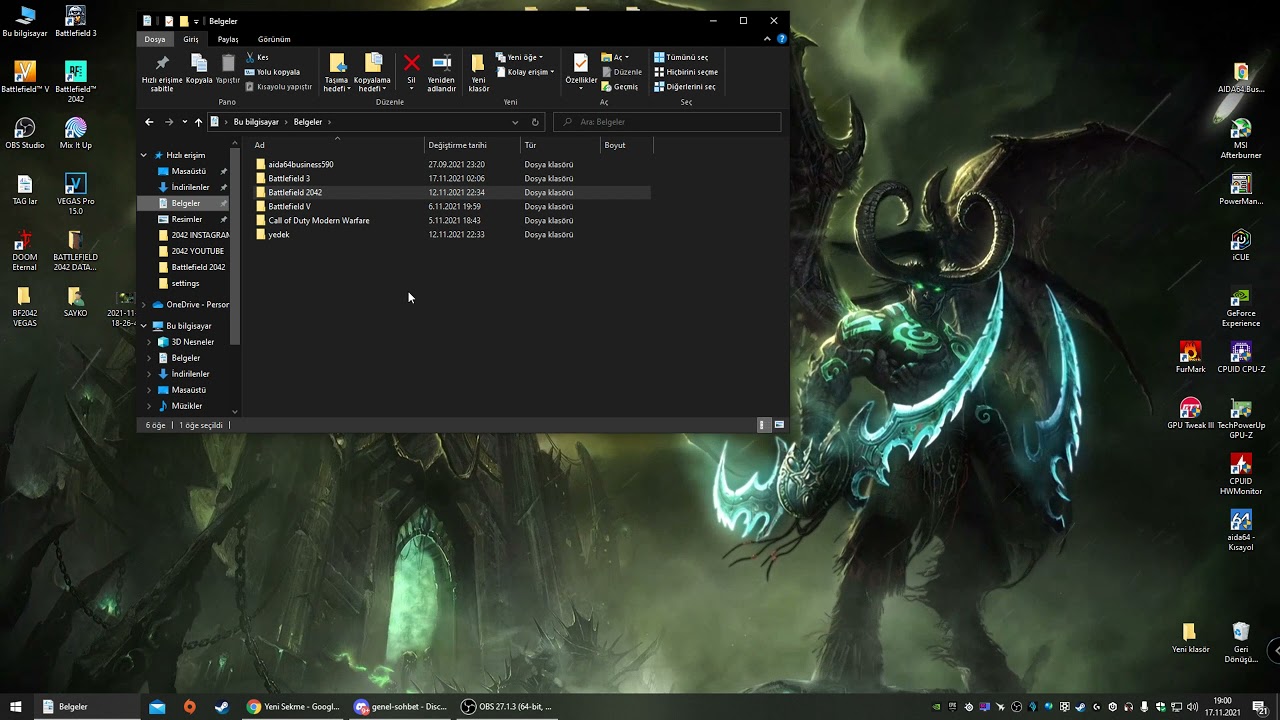Open the Kolay erişim dropdown
The height and width of the screenshot is (720, 1280).
pyautogui.click(x=525, y=72)
